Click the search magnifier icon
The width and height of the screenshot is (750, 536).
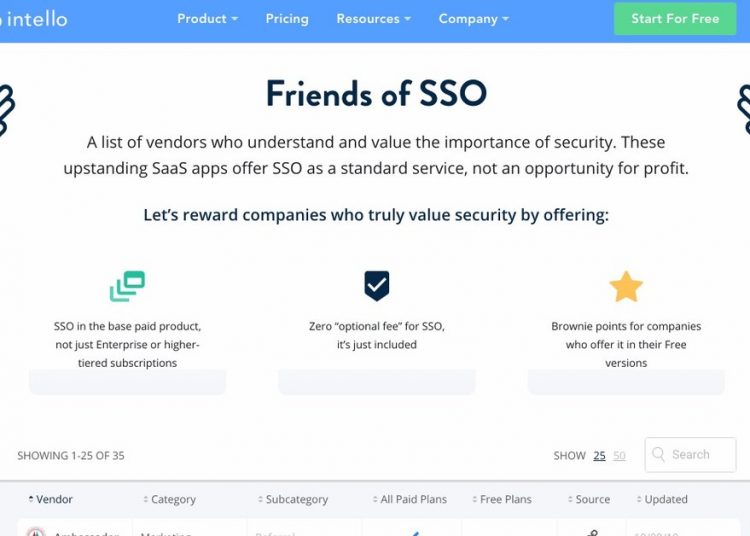point(659,455)
